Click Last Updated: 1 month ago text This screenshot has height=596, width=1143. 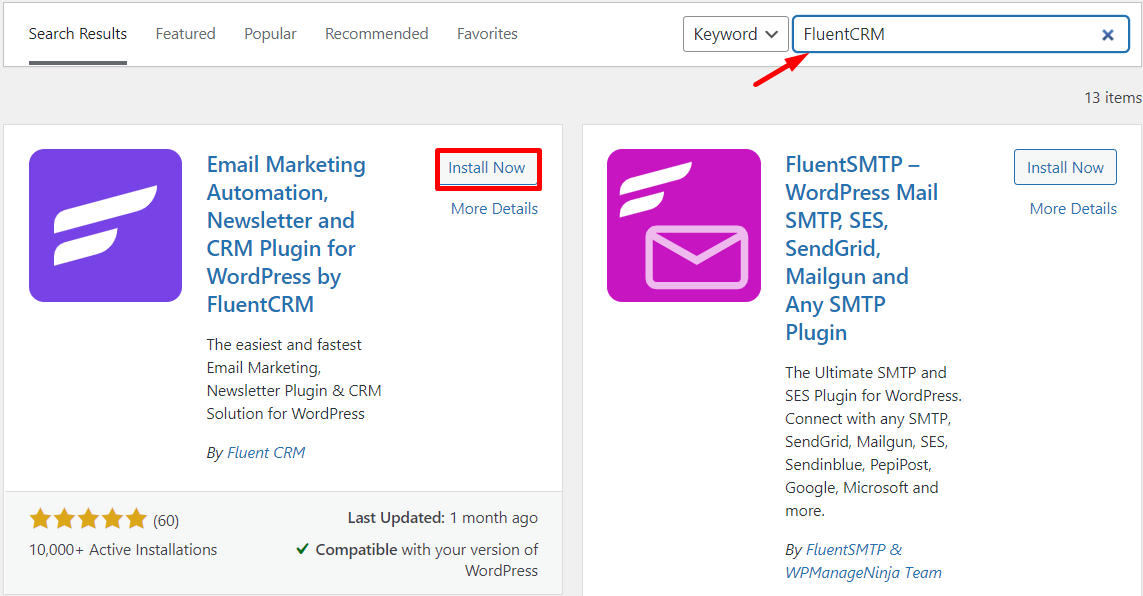click(442, 518)
